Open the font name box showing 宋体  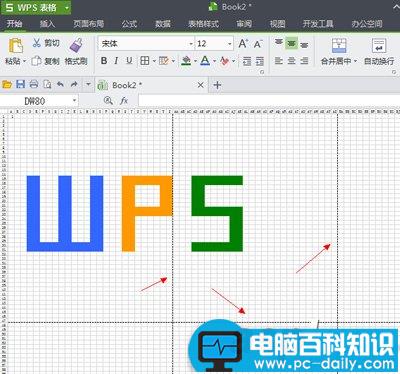[x=146, y=44]
